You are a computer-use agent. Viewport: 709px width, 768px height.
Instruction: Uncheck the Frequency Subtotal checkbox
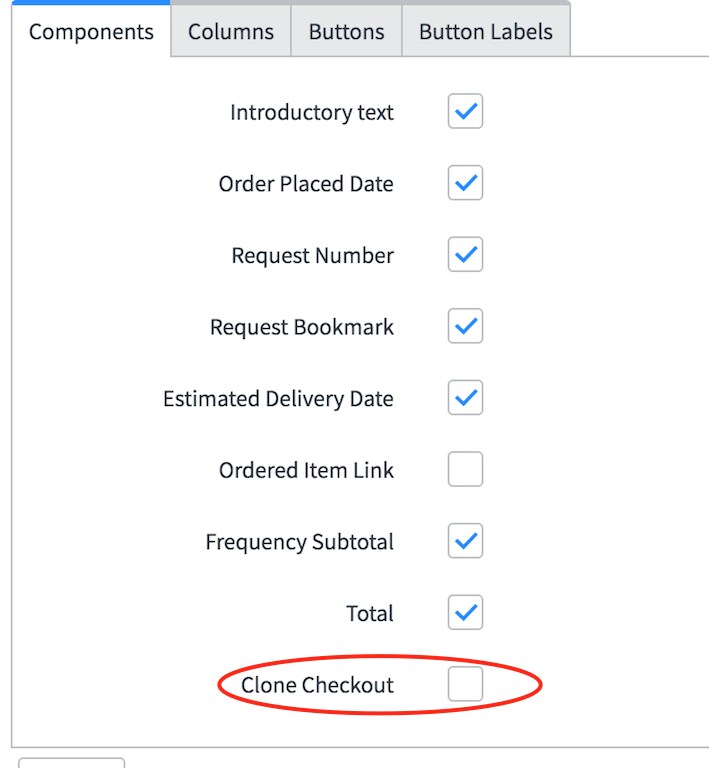tap(465, 541)
